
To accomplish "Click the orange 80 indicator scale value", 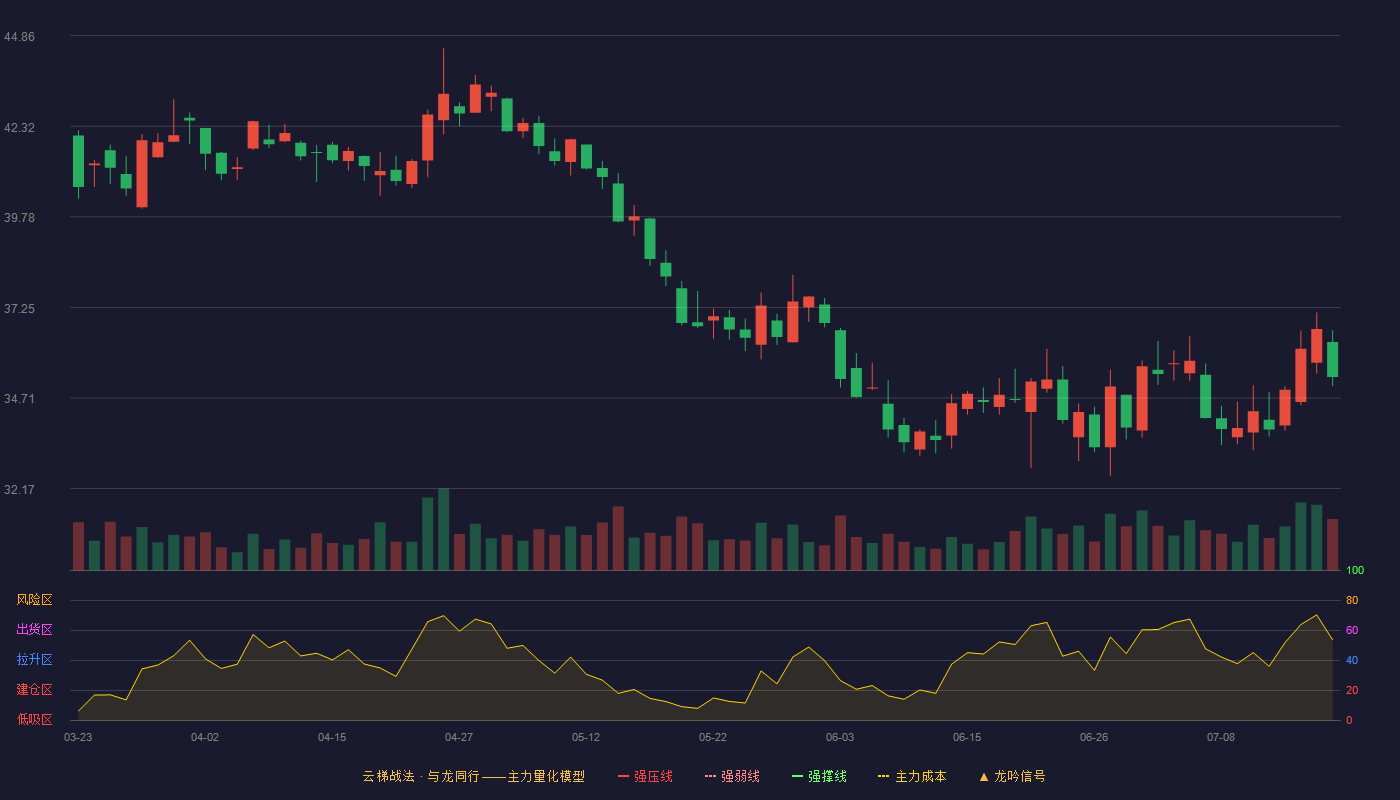I will click(x=1352, y=600).
